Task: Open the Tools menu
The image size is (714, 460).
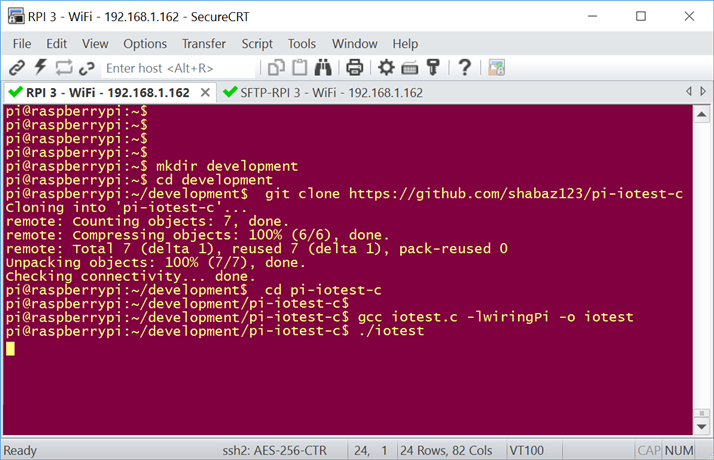Action: 302,44
